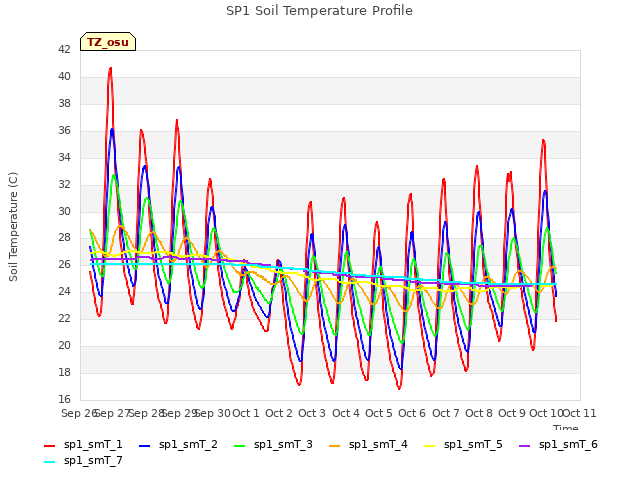Click the Oct 3 x-axis date label
Image resolution: width=640 pixels, height=480 pixels.
[x=312, y=413]
